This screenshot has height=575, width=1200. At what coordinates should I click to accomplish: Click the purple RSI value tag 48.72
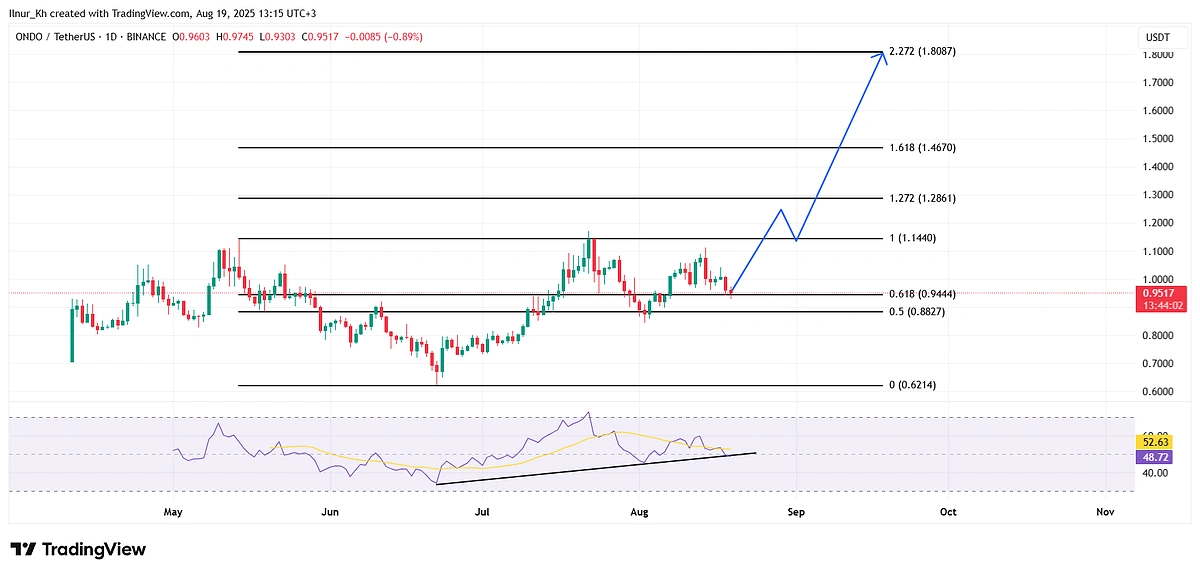pyautogui.click(x=1154, y=455)
